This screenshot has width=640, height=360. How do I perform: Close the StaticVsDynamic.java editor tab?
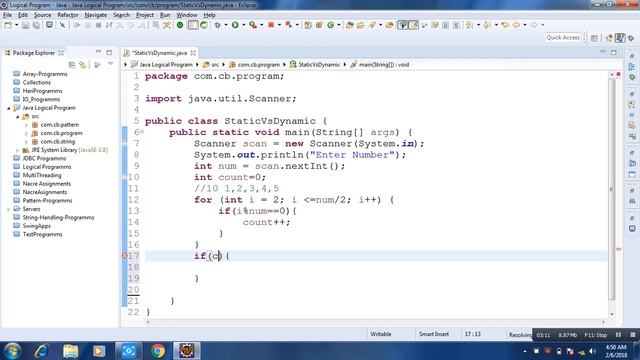pyautogui.click(x=193, y=53)
